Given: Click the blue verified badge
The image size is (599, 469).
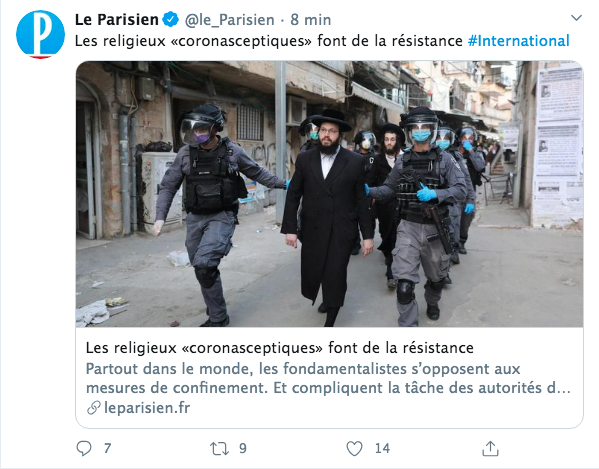Looking at the screenshot, I should click(x=171, y=19).
